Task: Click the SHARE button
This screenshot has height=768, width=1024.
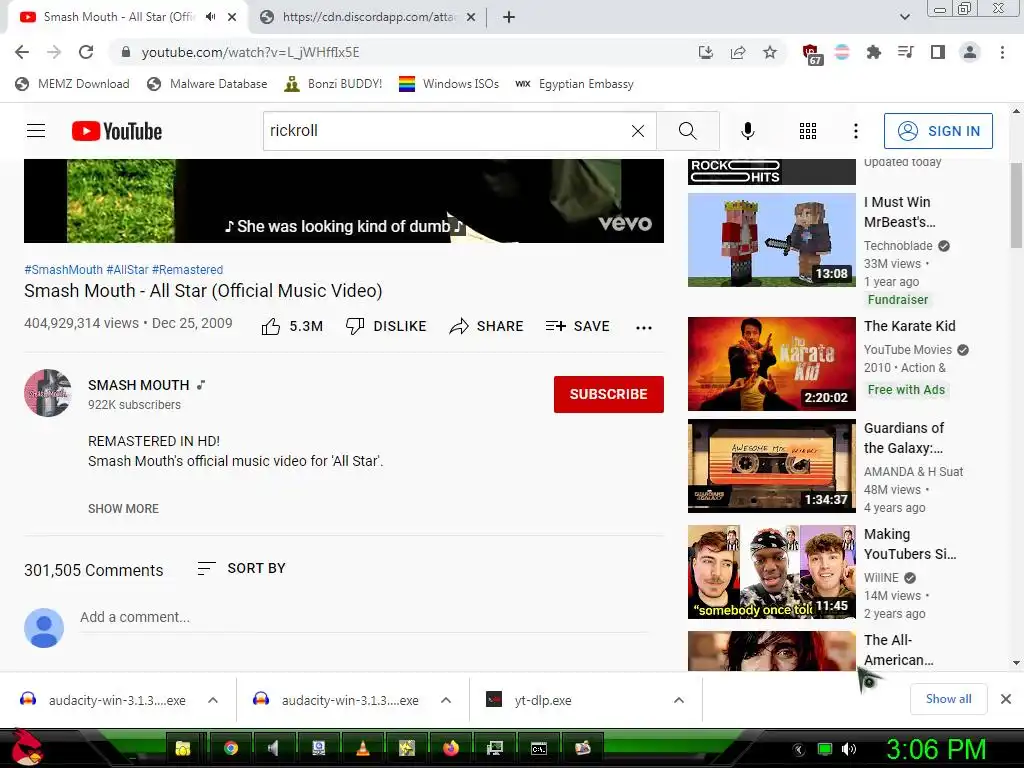Action: (487, 326)
